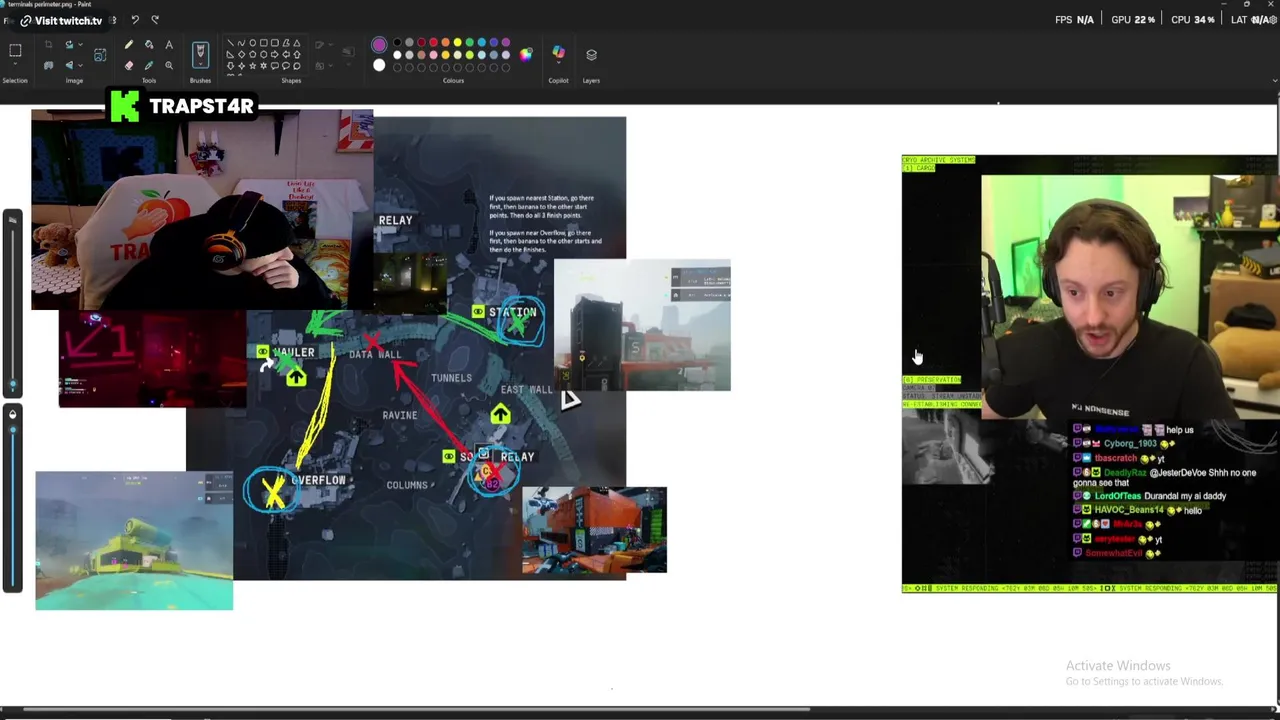Screen dimensions: 1280x720
Task: Choose the pink colour swatch
Action: [433, 55]
